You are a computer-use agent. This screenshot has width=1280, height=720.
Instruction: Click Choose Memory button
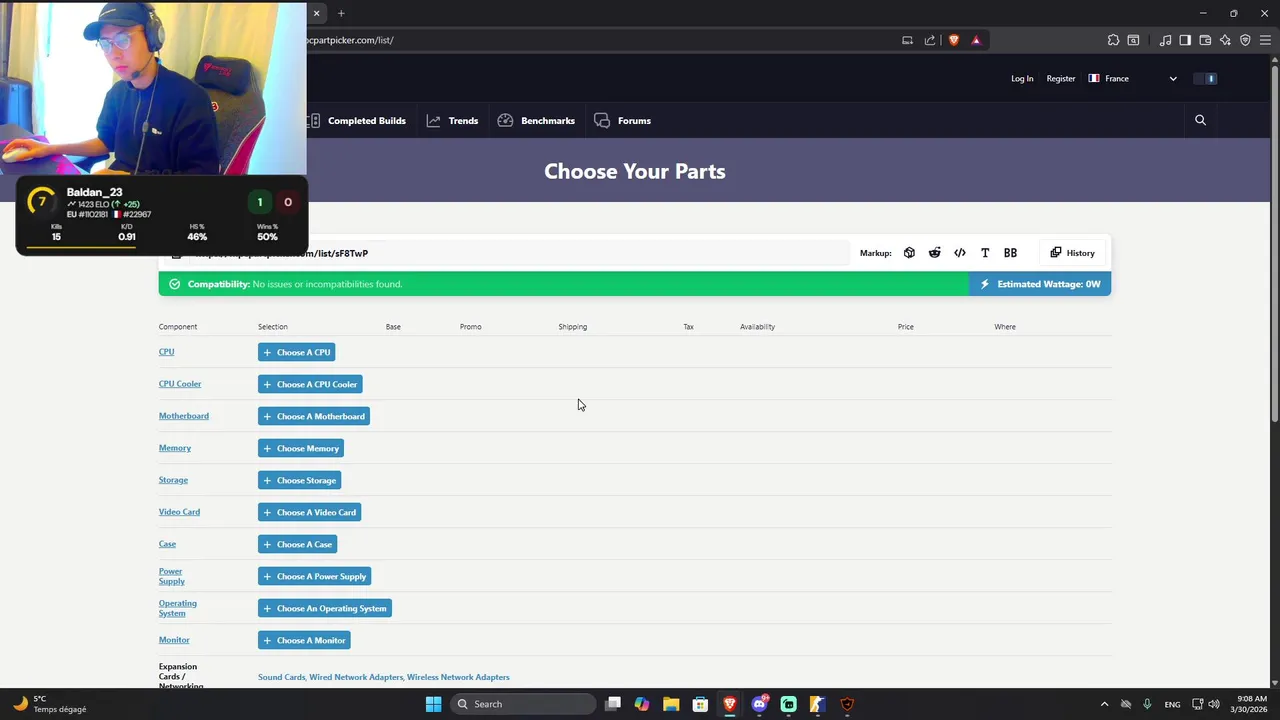tap(301, 448)
